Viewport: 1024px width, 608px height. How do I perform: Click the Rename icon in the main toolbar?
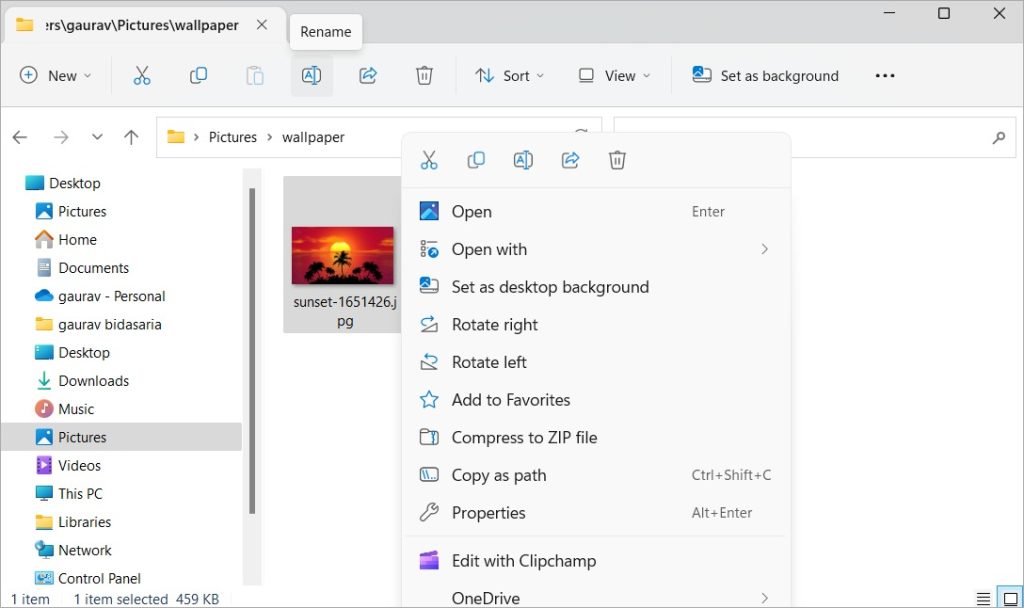point(311,76)
